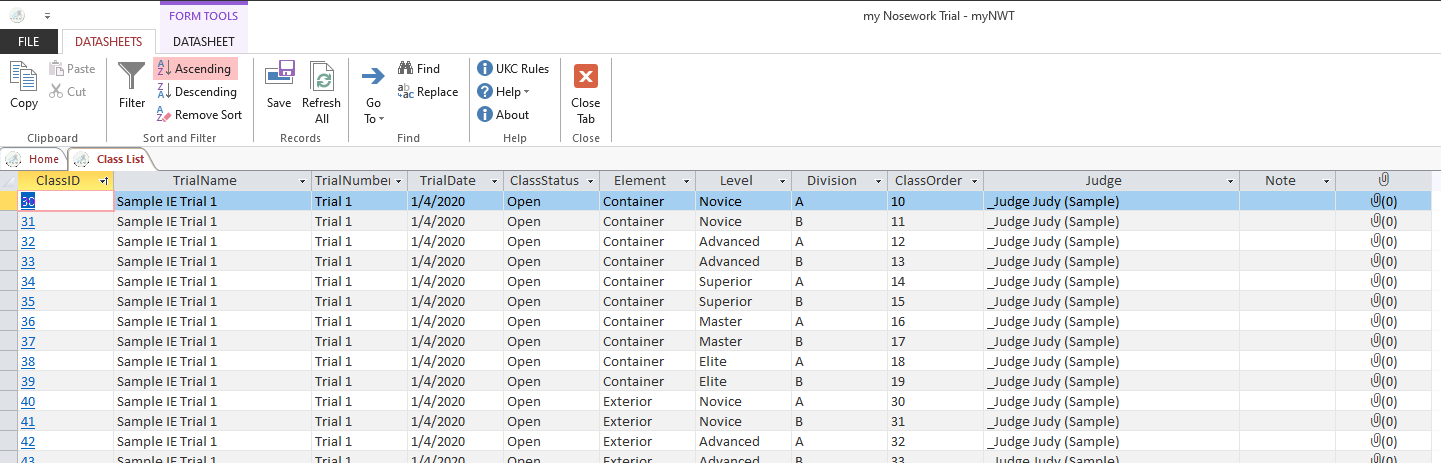Screen dimensions: 1441x463
Task: Expand the Judge column dropdown arrow
Action: 1230,181
